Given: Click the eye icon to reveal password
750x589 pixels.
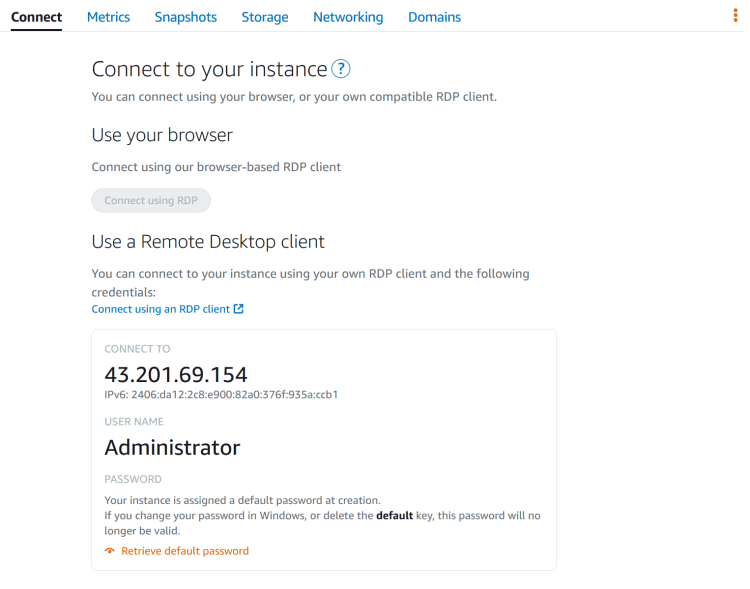Looking at the screenshot, I should click(110, 551).
